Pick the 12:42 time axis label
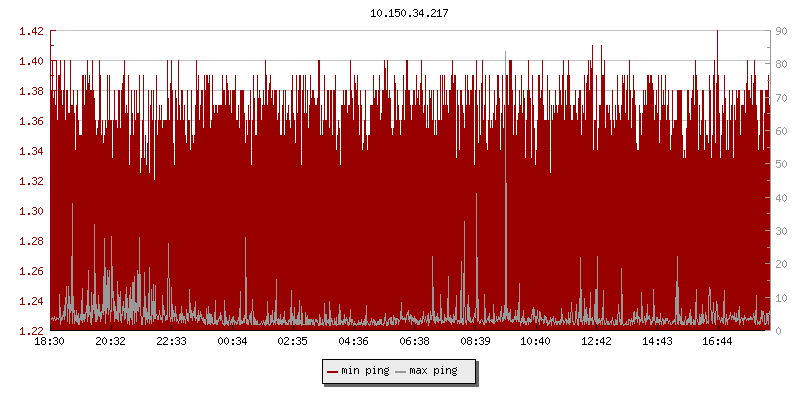Image resolution: width=800 pixels, height=400 pixels. click(597, 342)
